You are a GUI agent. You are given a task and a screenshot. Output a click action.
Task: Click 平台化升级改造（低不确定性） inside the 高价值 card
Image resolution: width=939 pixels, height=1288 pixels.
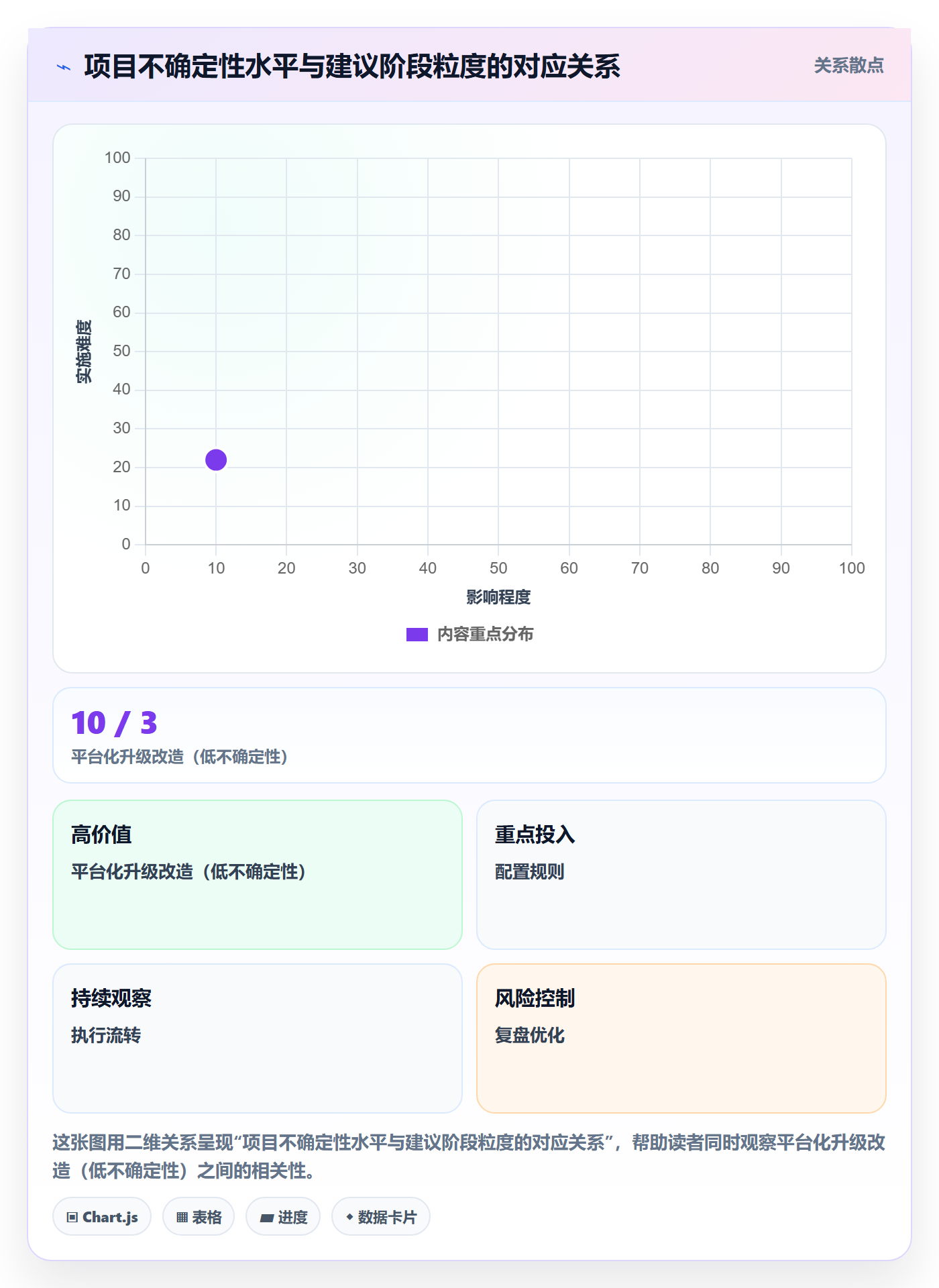tap(189, 871)
